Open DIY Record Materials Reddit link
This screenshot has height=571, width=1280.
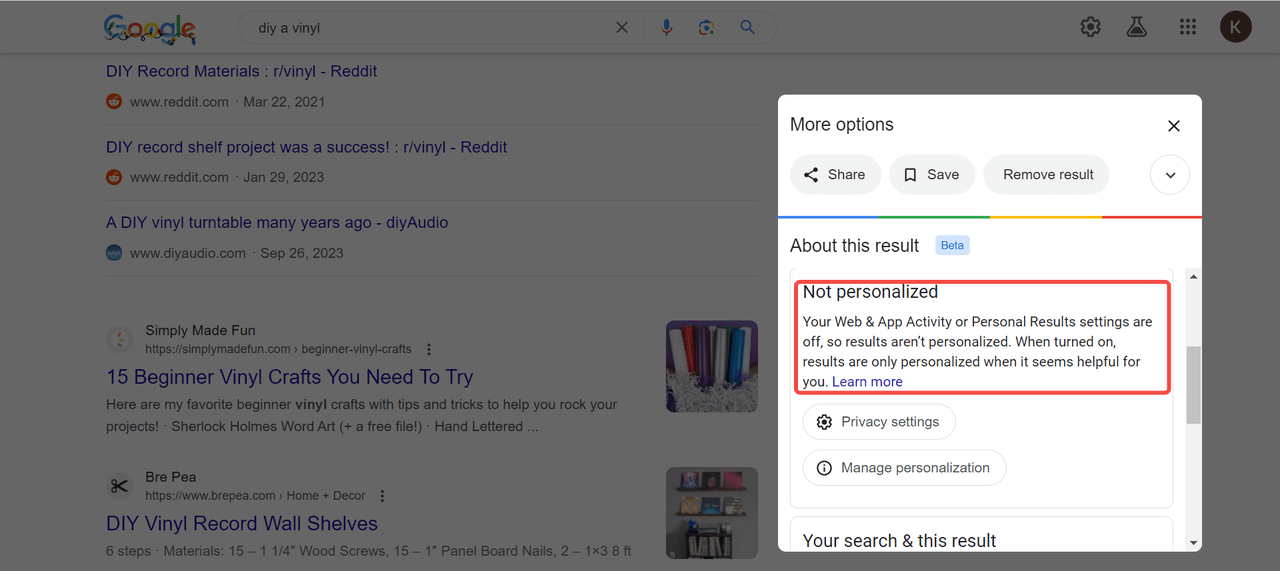coord(241,71)
